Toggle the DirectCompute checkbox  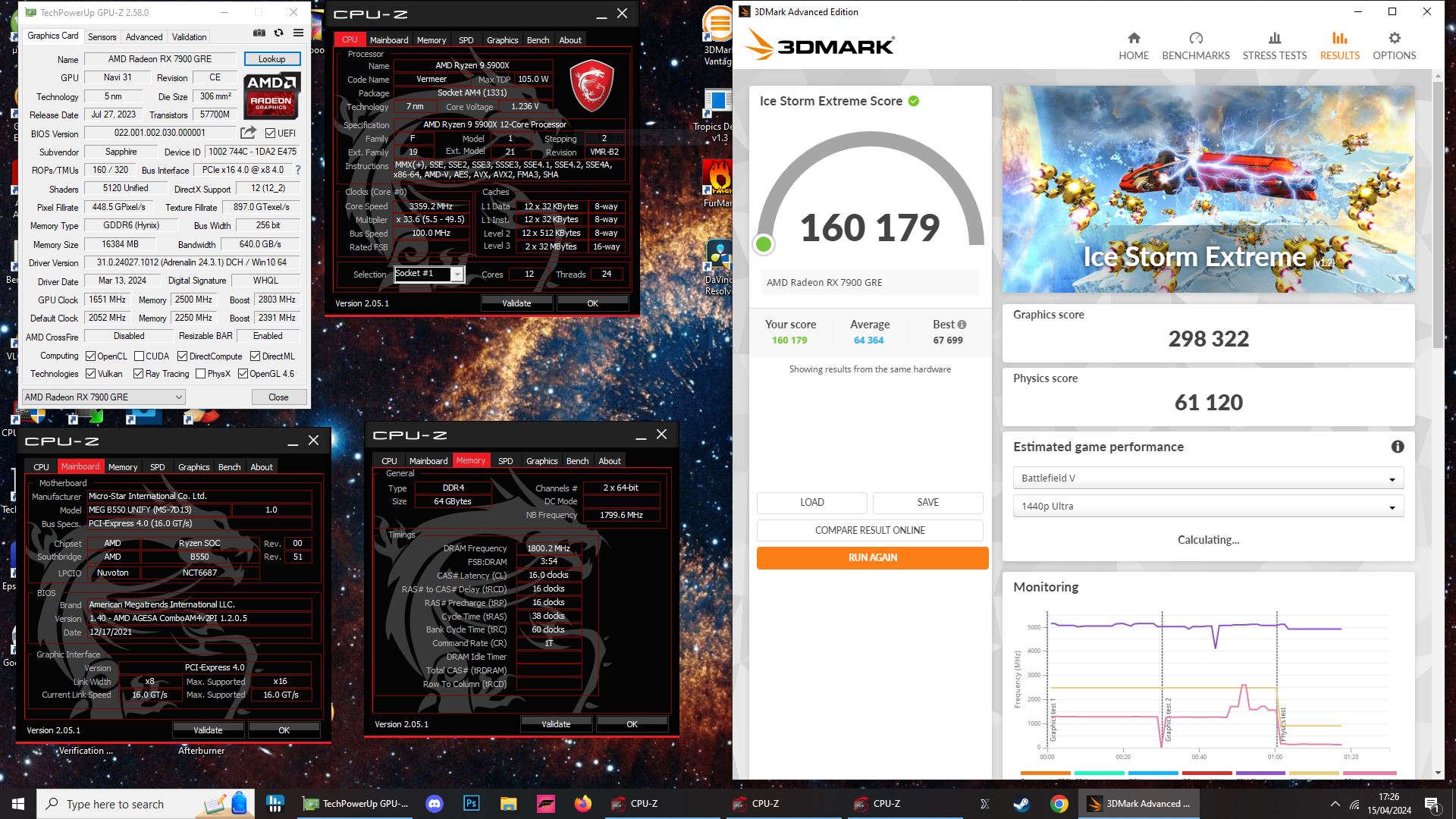pos(182,356)
